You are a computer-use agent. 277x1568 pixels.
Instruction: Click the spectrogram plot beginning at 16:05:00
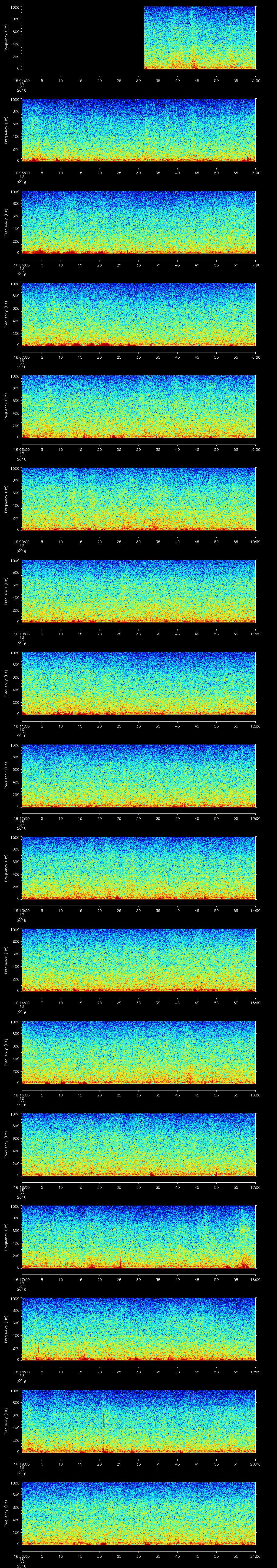(139, 130)
